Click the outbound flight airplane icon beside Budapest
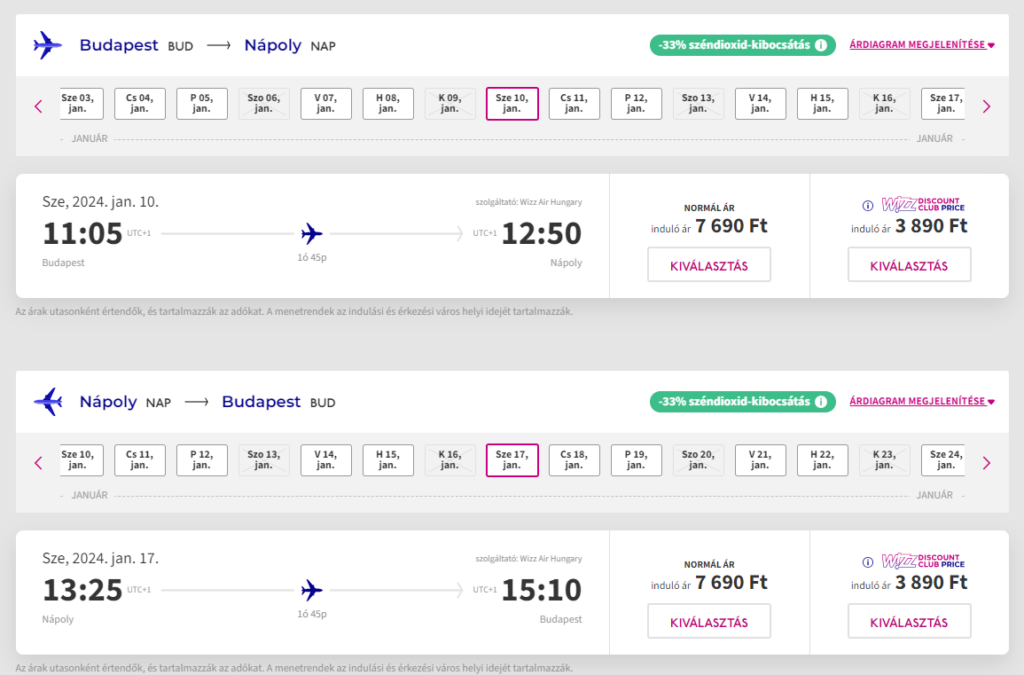 [47, 45]
